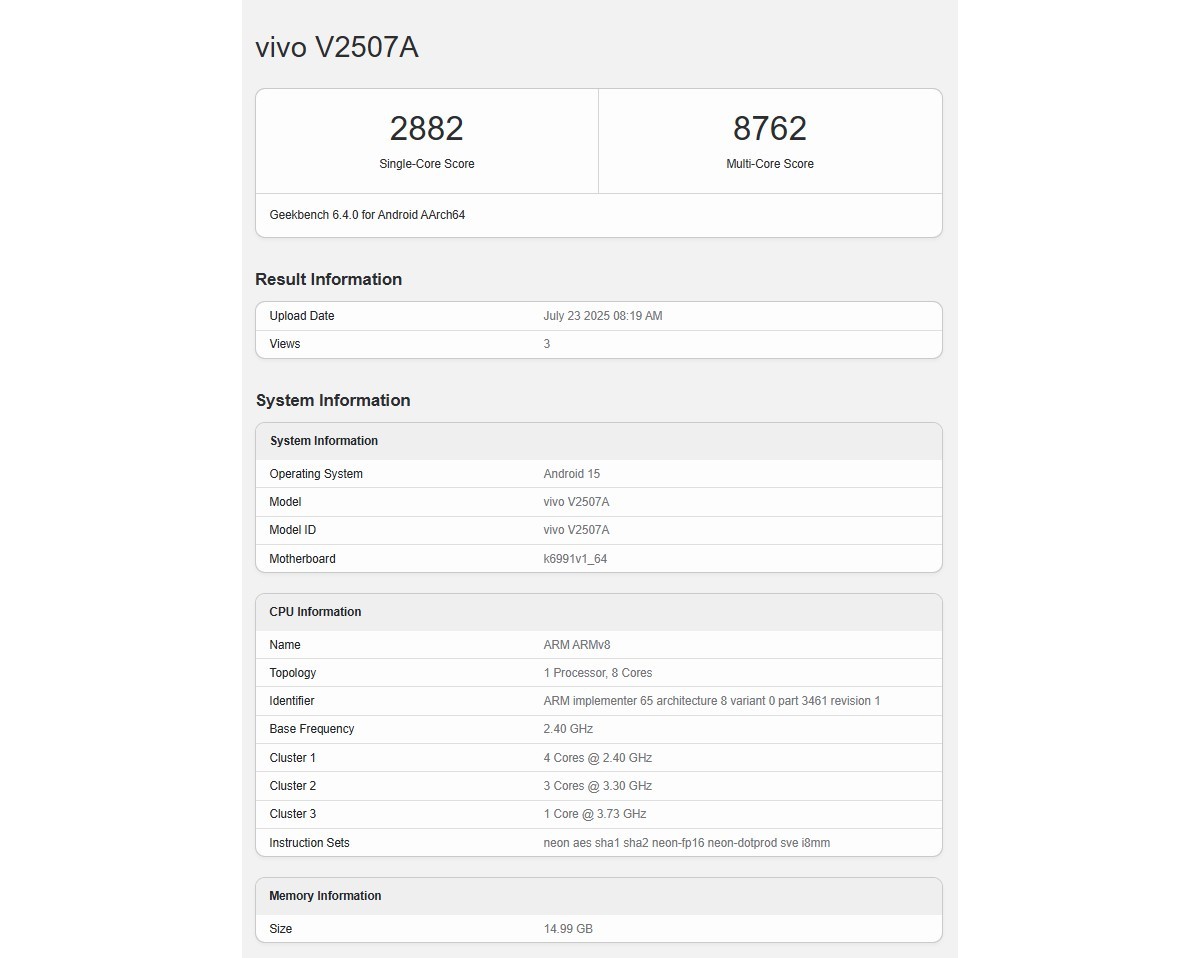
Task: Click the memory size value 14.99 GB
Action: pyautogui.click(x=568, y=929)
